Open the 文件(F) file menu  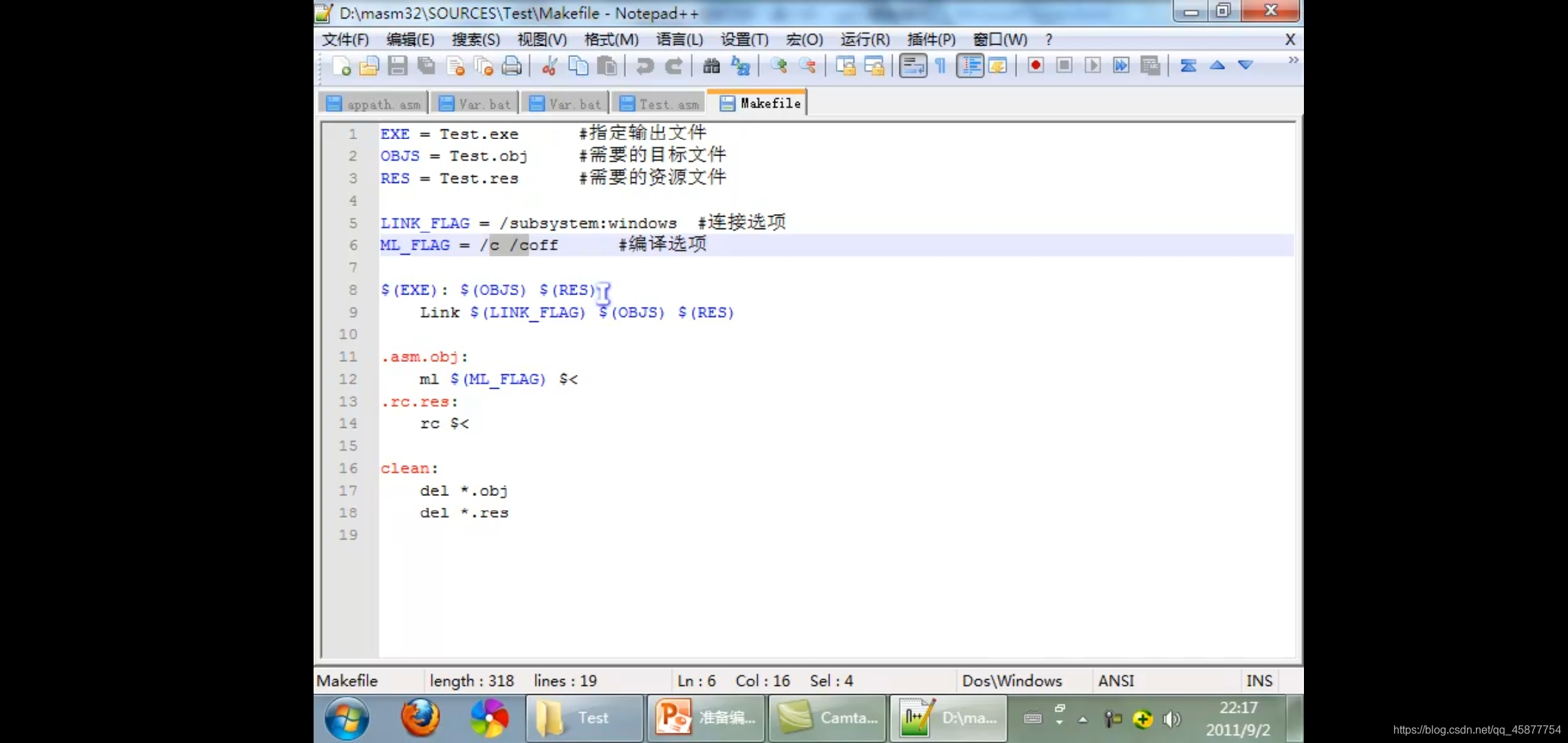345,40
